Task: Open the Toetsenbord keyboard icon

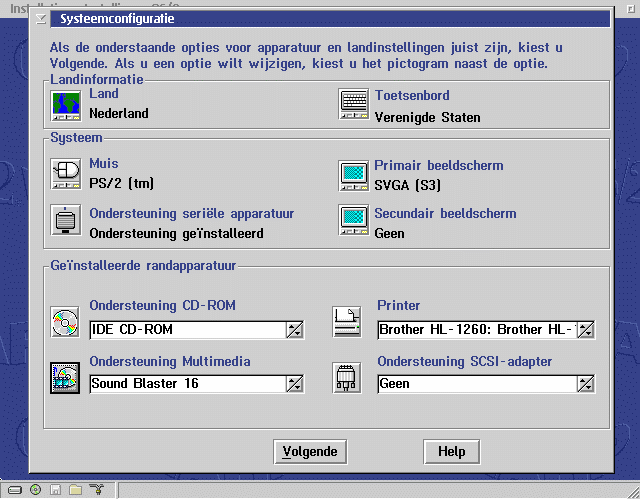Action: (353, 104)
